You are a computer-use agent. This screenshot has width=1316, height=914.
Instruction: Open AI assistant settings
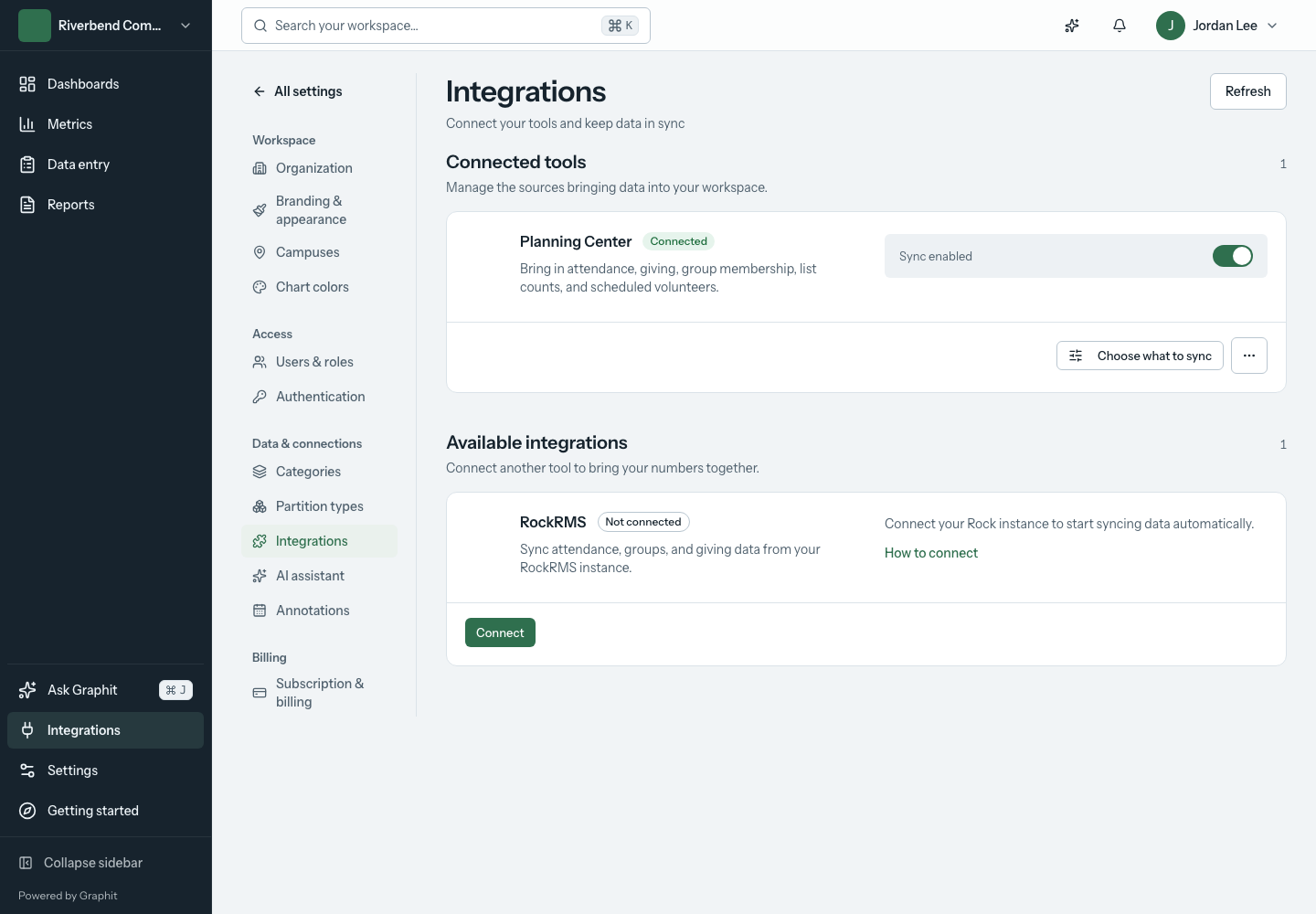[x=320, y=576]
